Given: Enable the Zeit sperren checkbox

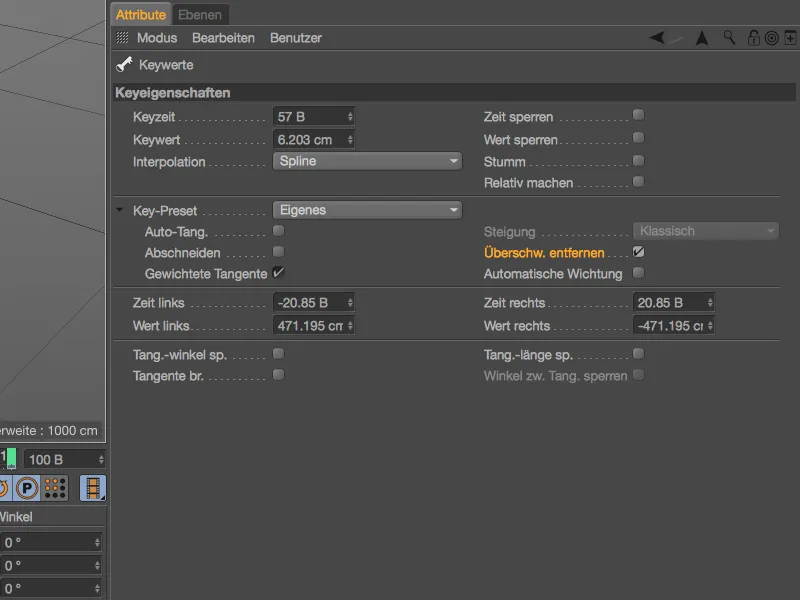Looking at the screenshot, I should pos(637,115).
